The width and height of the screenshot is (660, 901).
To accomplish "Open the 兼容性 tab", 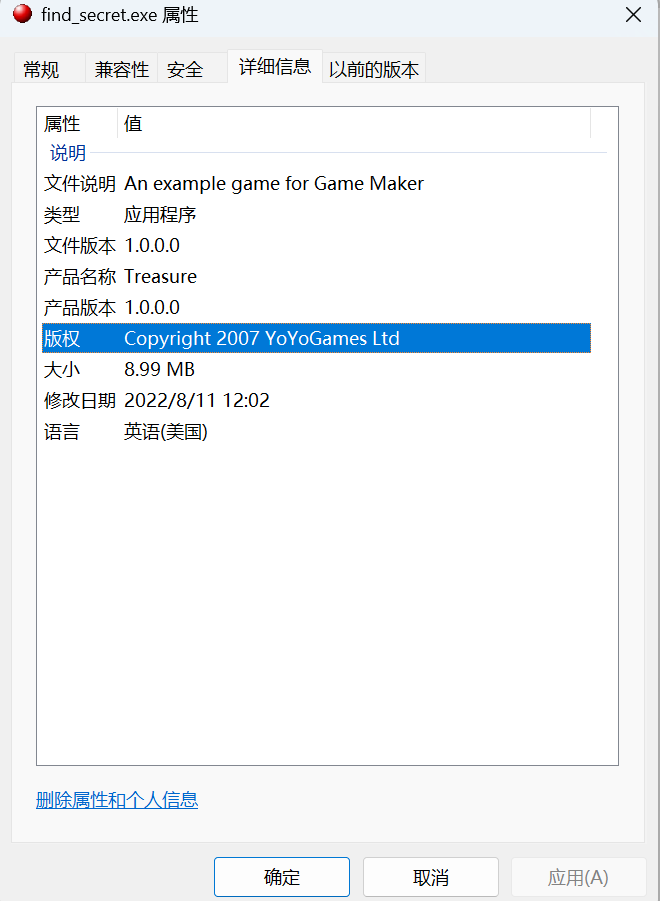I will (x=121, y=69).
